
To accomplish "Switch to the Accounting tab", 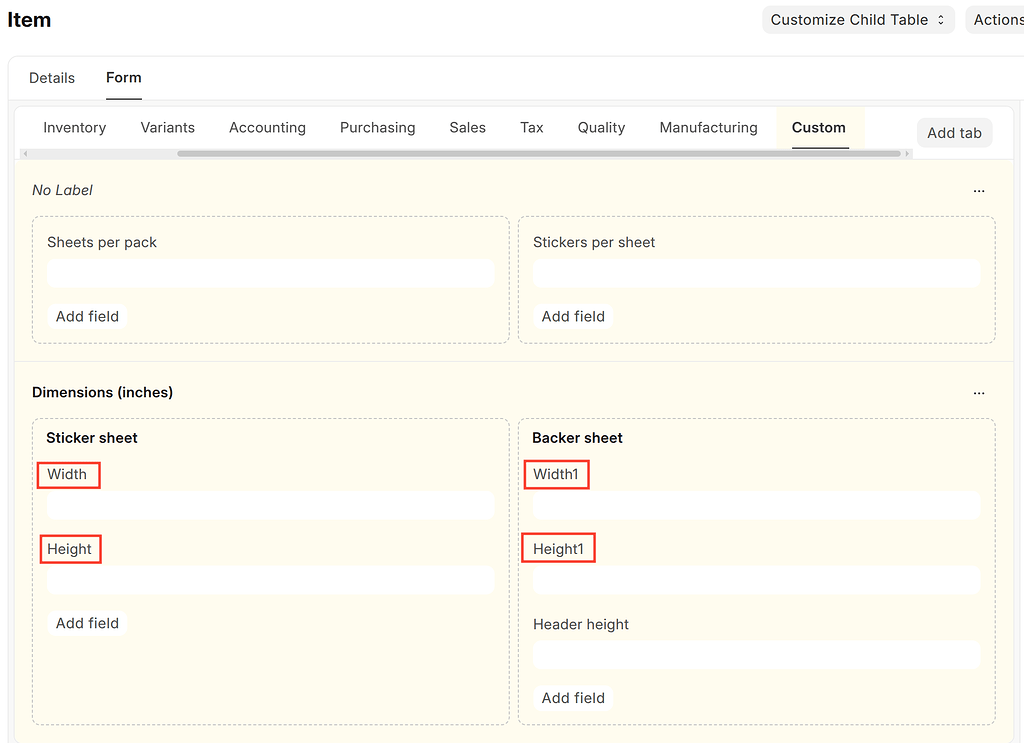I will [x=267, y=127].
